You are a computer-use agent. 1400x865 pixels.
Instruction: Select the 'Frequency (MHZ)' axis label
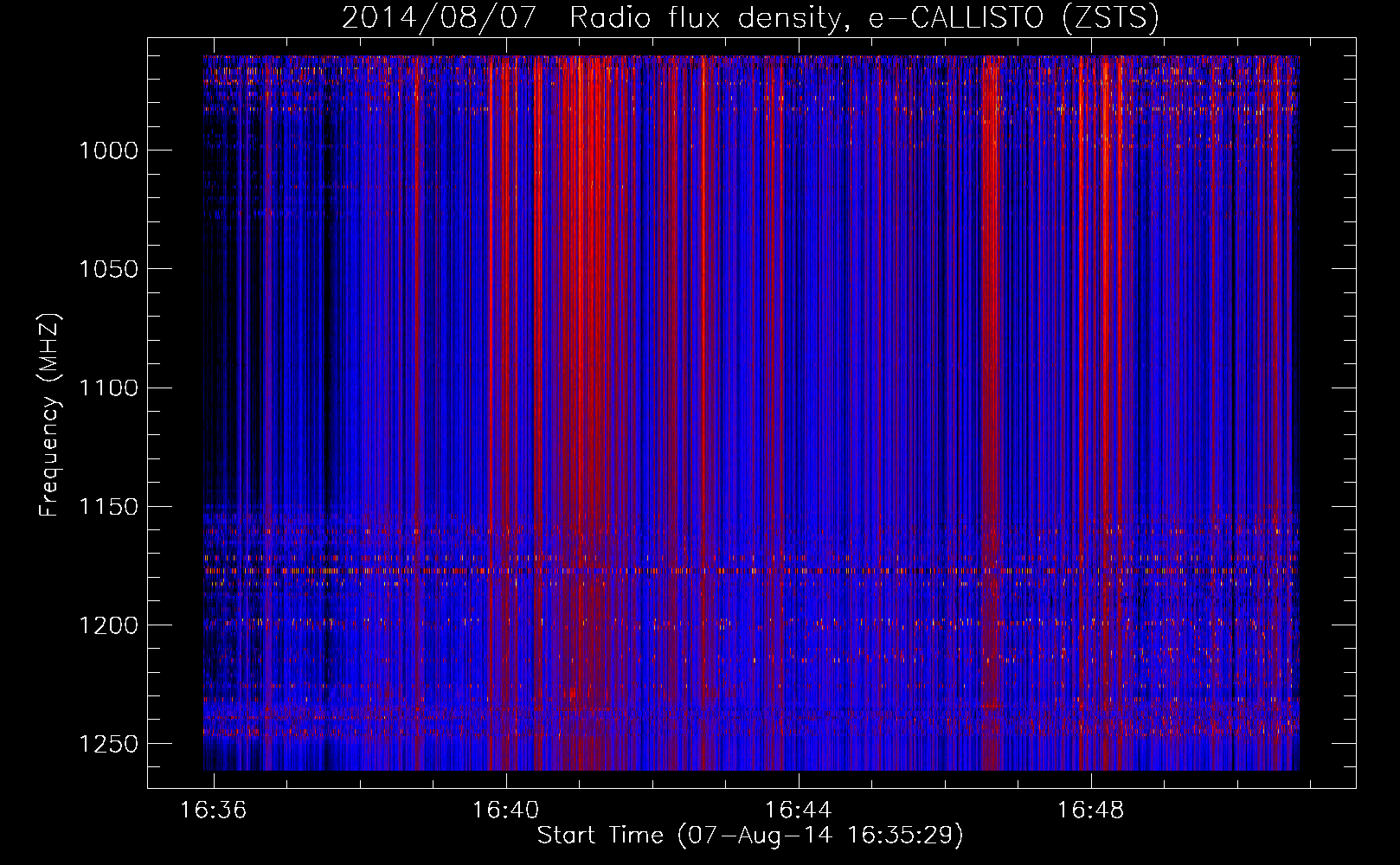pyautogui.click(x=49, y=415)
